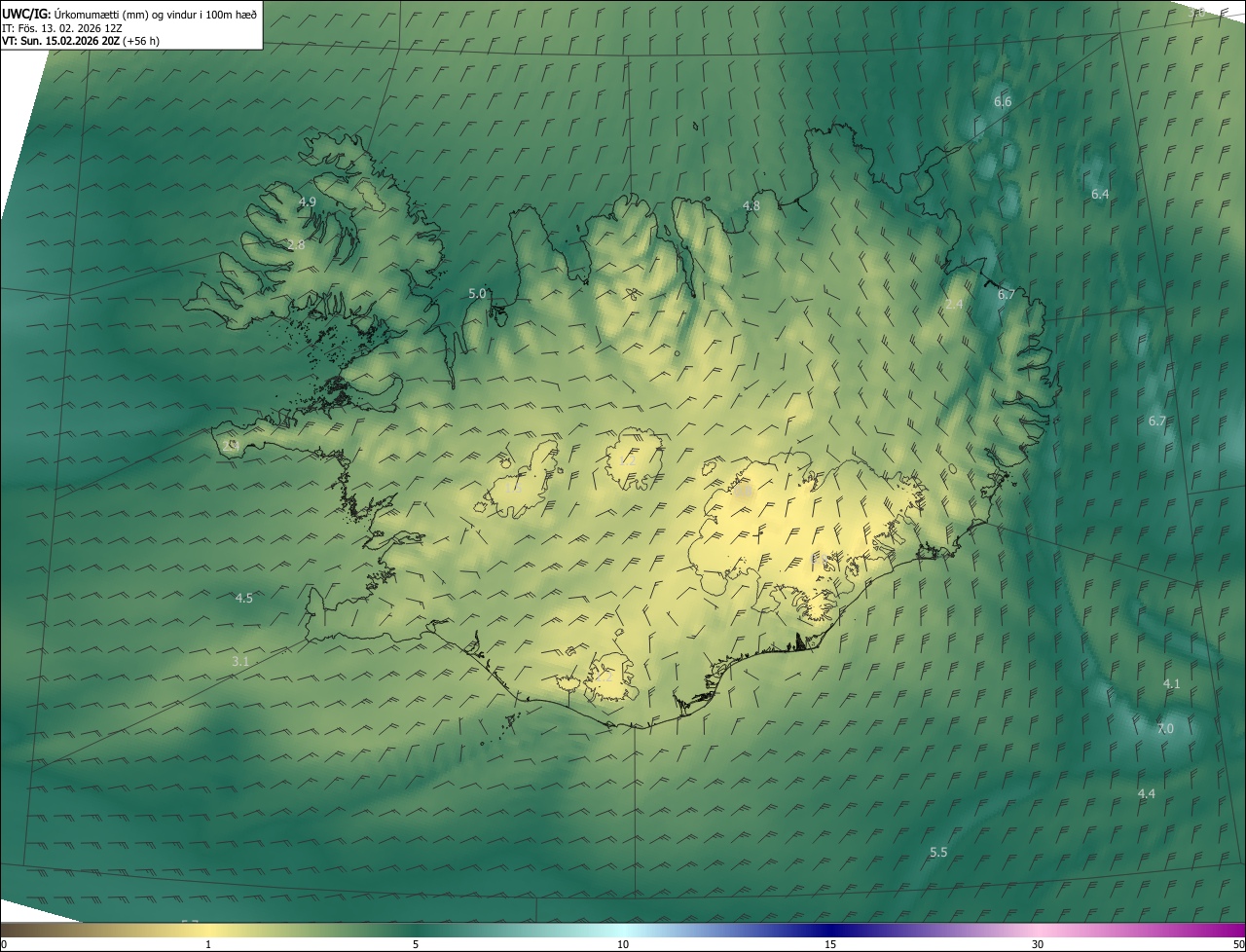Click the UWC/IG map title text

129,14
